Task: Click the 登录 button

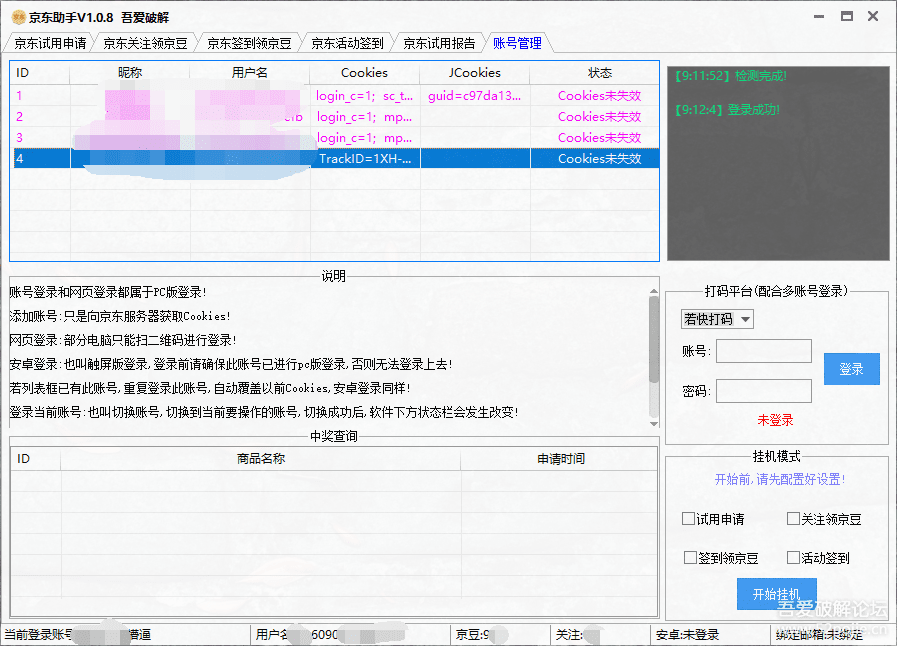Action: (851, 369)
